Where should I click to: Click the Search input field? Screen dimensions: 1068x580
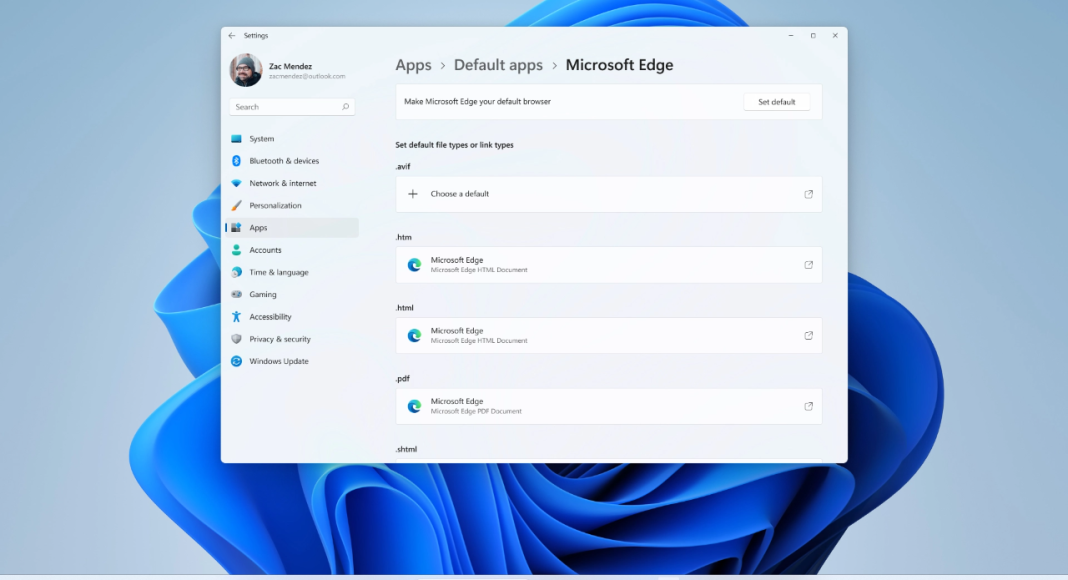click(292, 107)
